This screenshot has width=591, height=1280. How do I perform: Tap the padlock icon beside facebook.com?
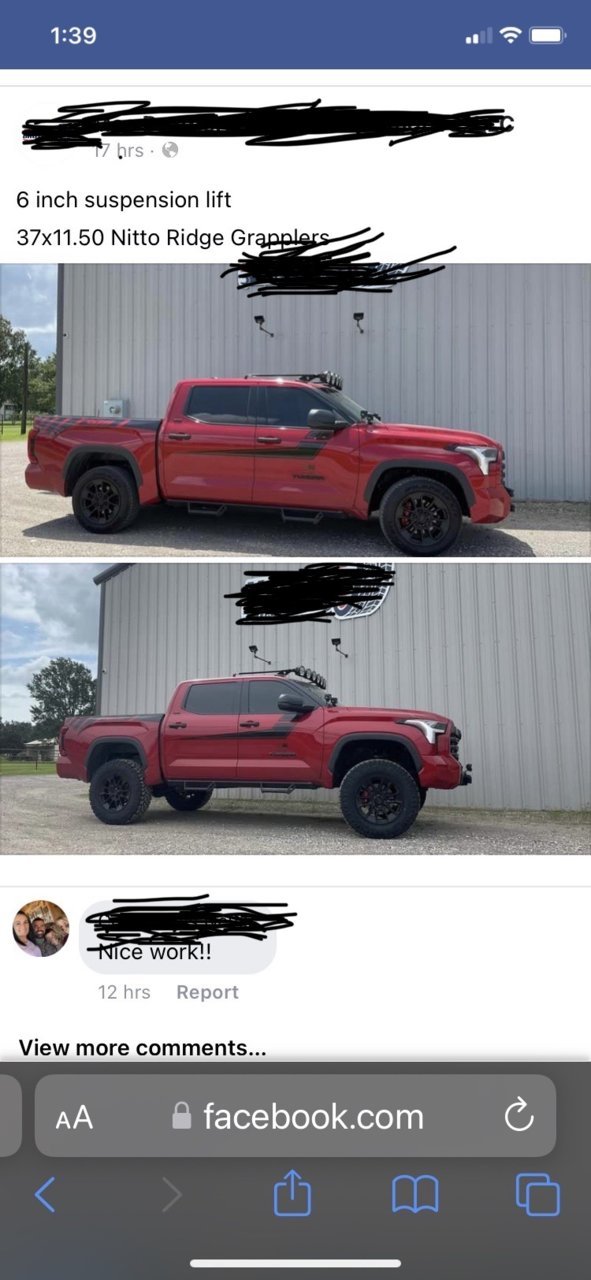(181, 1115)
